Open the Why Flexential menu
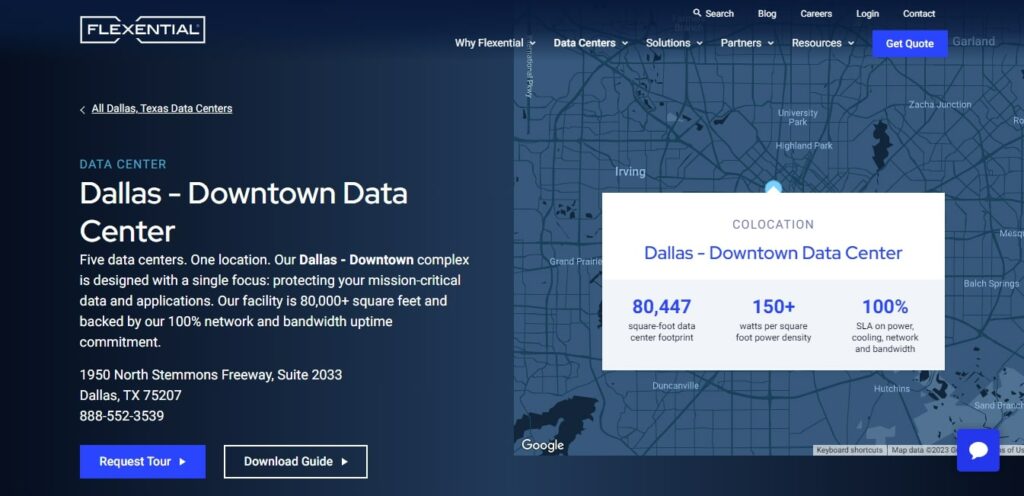Image resolution: width=1024 pixels, height=496 pixels. click(489, 43)
